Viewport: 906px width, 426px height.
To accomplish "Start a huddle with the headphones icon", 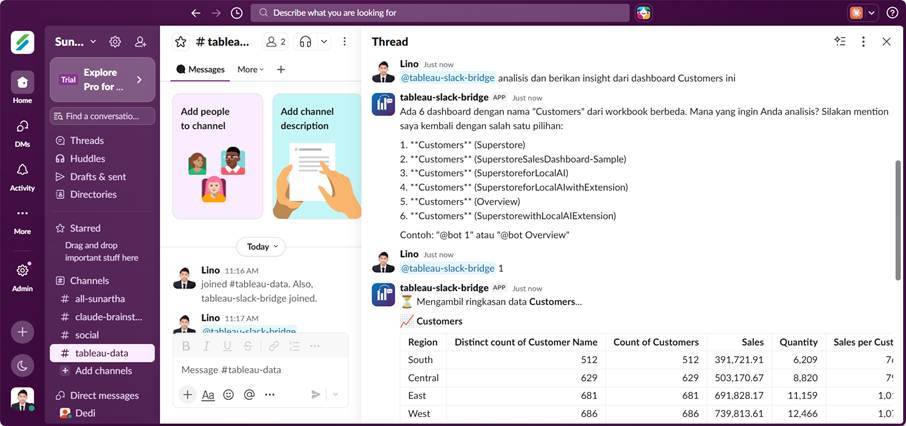I will 306,42.
